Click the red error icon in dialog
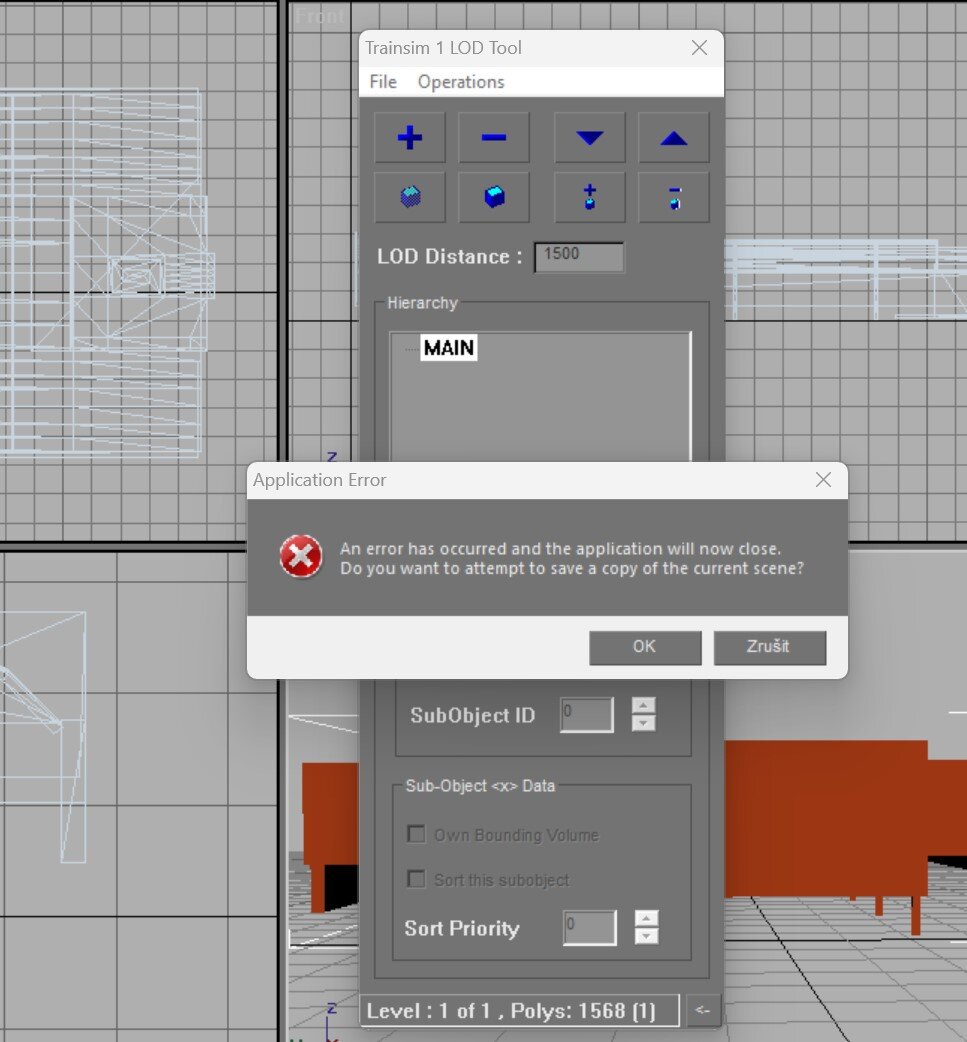The width and height of the screenshot is (967, 1042). 300,557
